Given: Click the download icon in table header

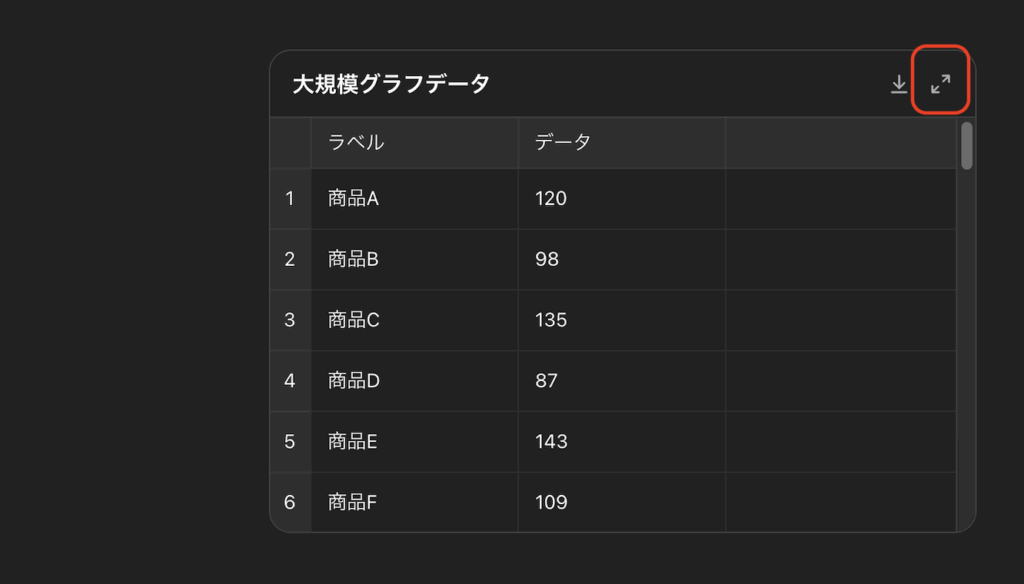Looking at the screenshot, I should [x=899, y=84].
